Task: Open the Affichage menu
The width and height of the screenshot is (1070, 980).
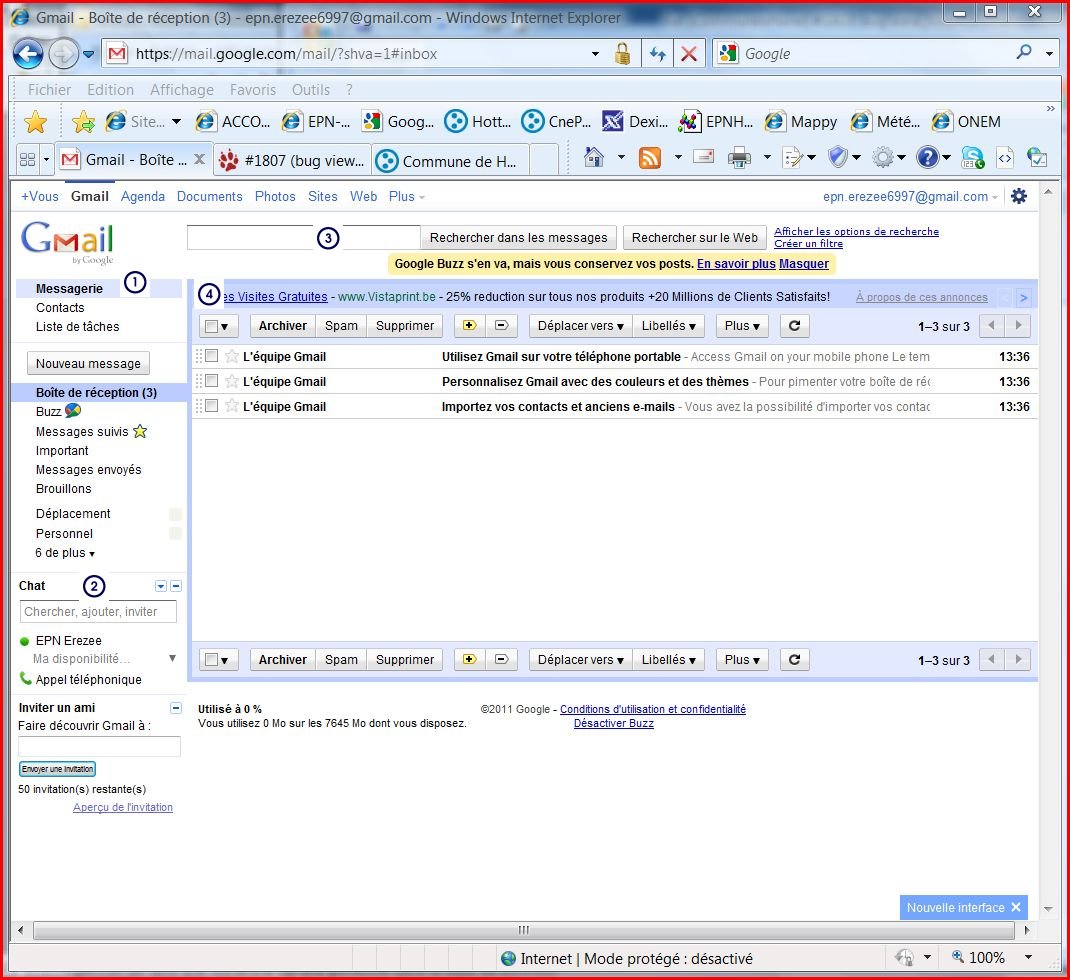Action: 182,90
